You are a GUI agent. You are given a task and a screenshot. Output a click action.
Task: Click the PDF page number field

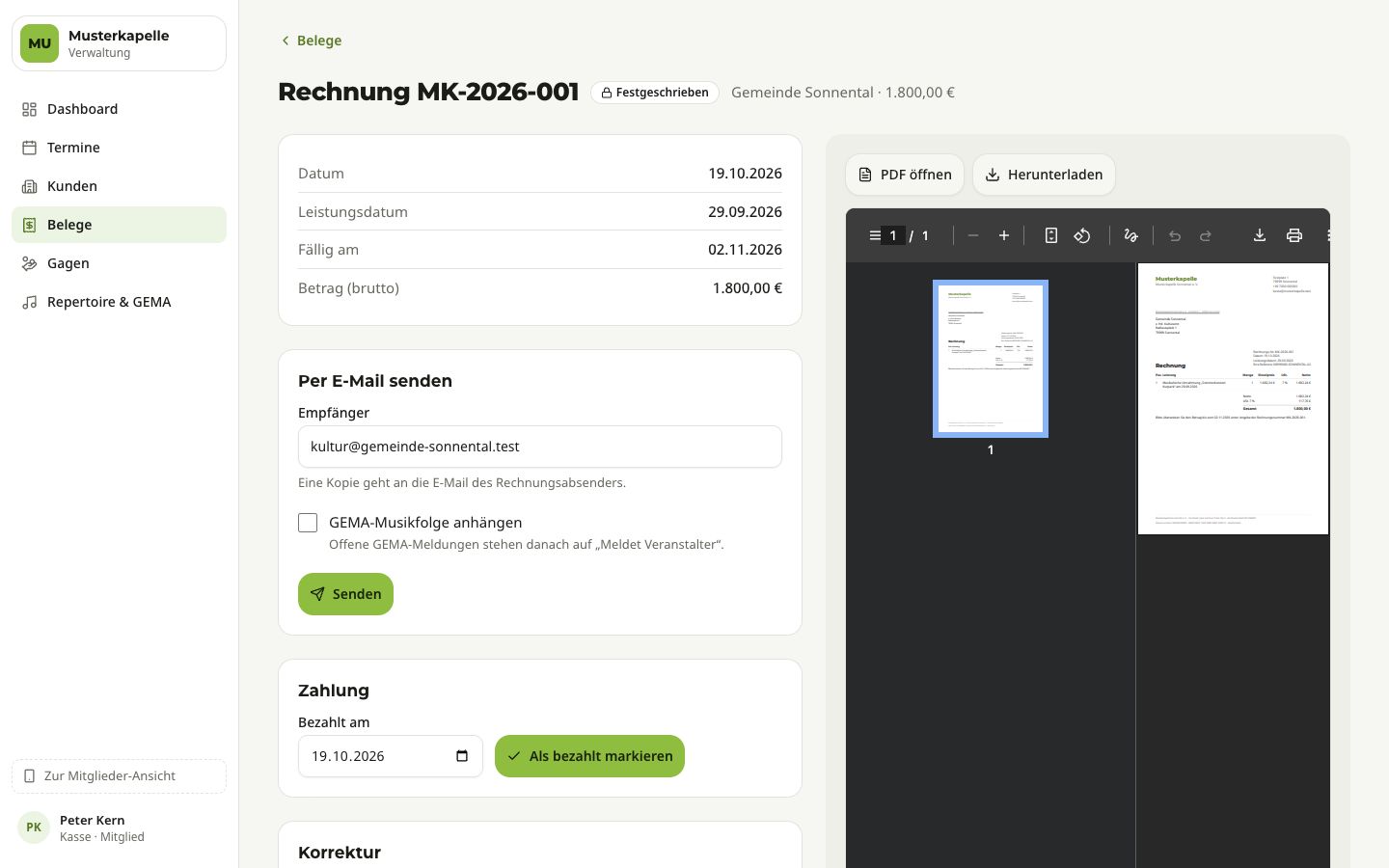tap(893, 235)
